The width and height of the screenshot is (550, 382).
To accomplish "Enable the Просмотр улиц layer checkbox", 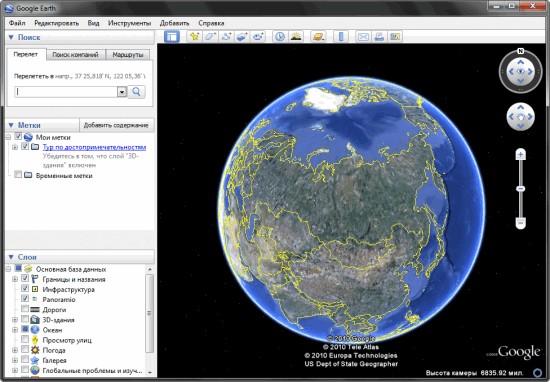I will [25, 339].
